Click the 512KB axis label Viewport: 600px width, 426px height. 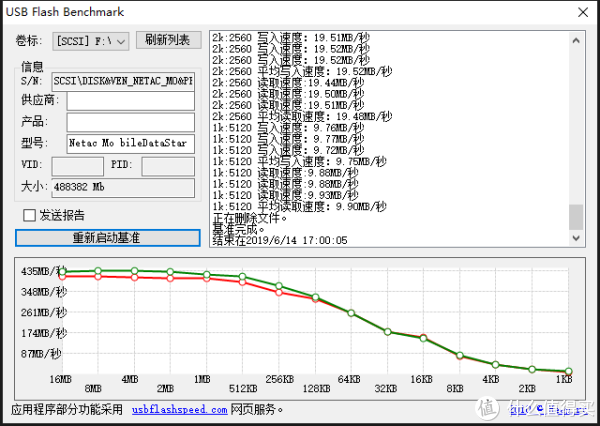point(243,389)
